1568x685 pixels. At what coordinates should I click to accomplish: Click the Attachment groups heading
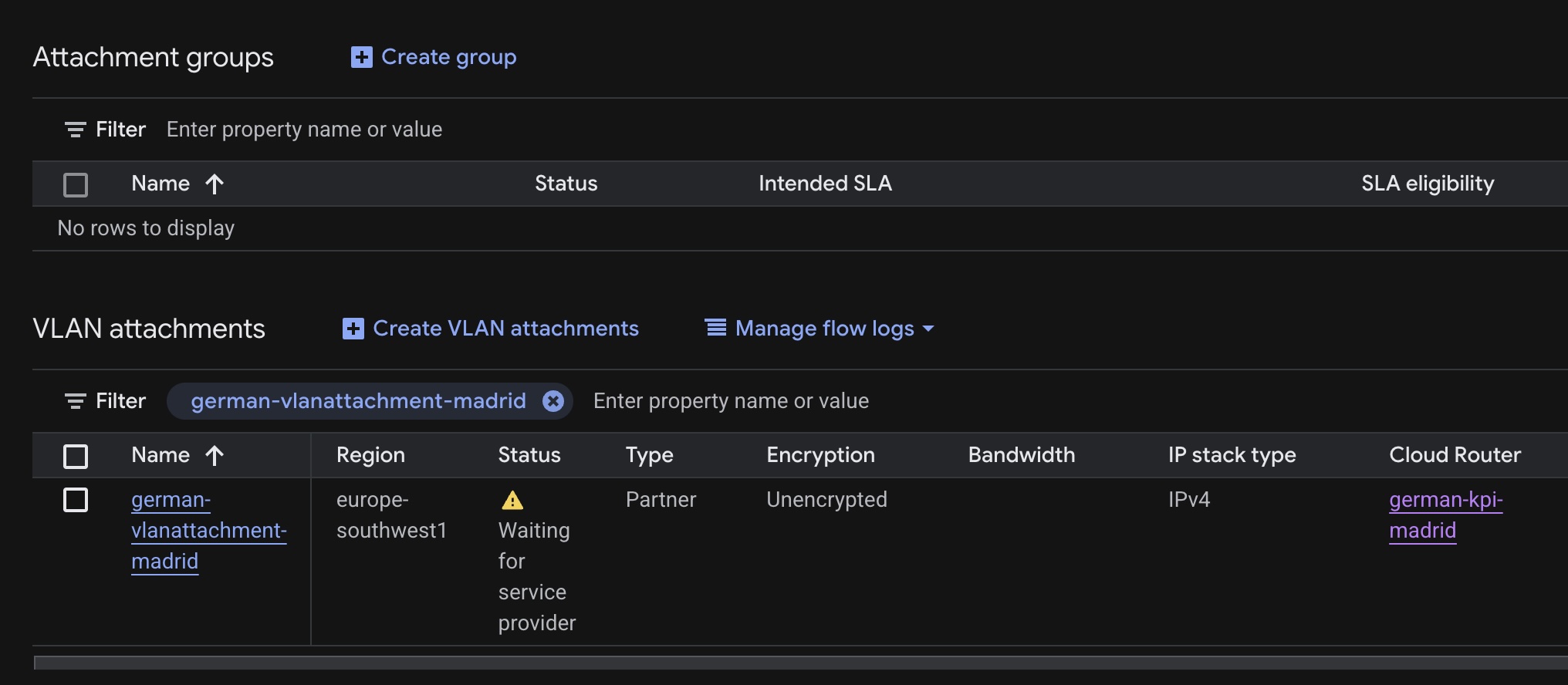[154, 57]
